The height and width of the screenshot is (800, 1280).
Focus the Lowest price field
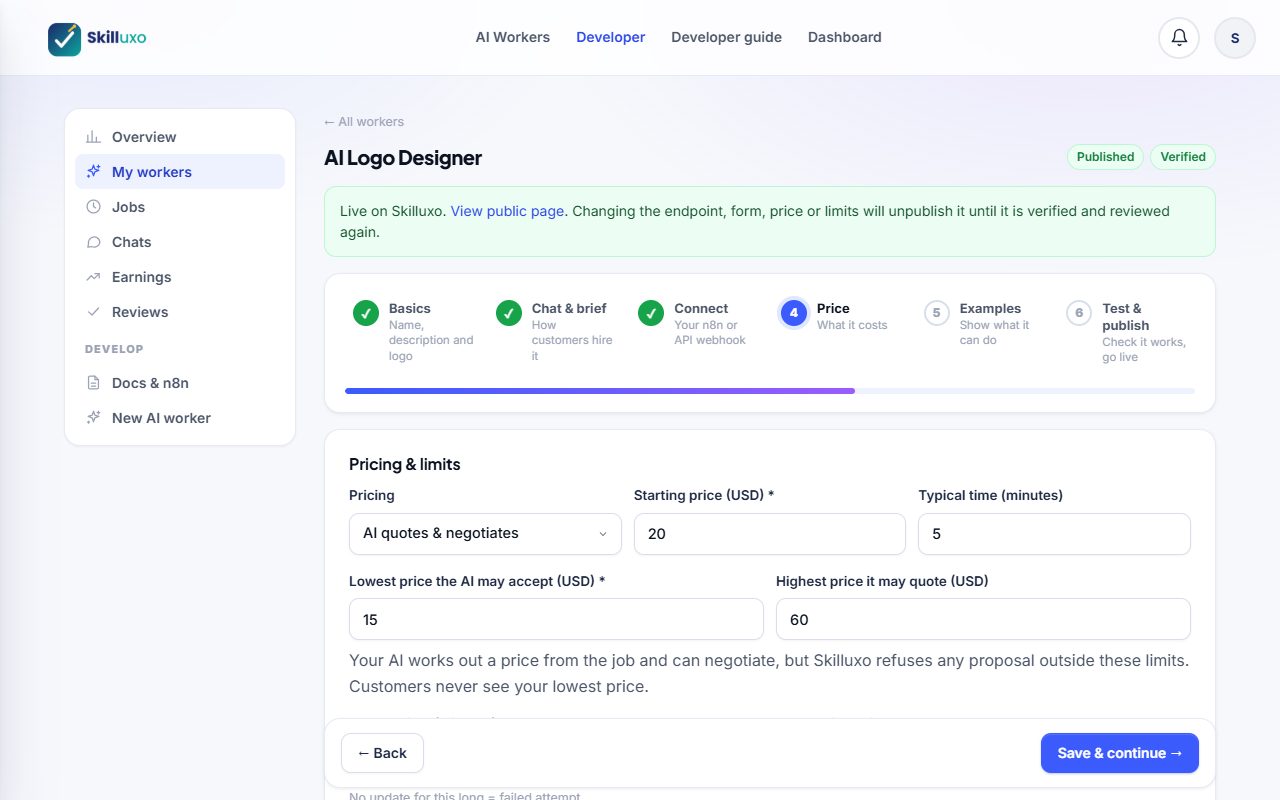556,619
